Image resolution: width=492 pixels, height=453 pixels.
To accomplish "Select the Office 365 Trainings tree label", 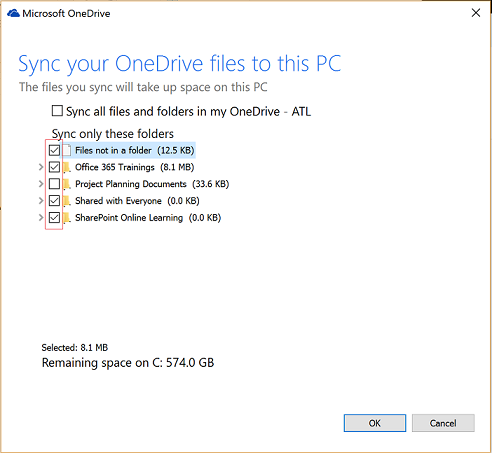I will tap(135, 167).
